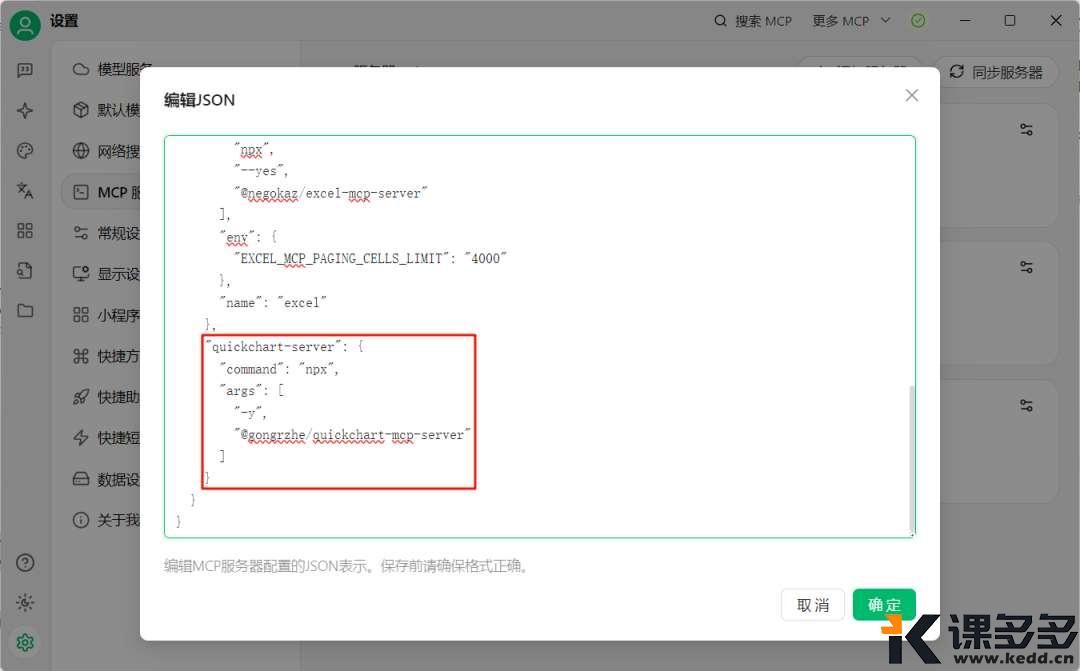Select 快捷助手 rocket menu item

click(x=105, y=397)
